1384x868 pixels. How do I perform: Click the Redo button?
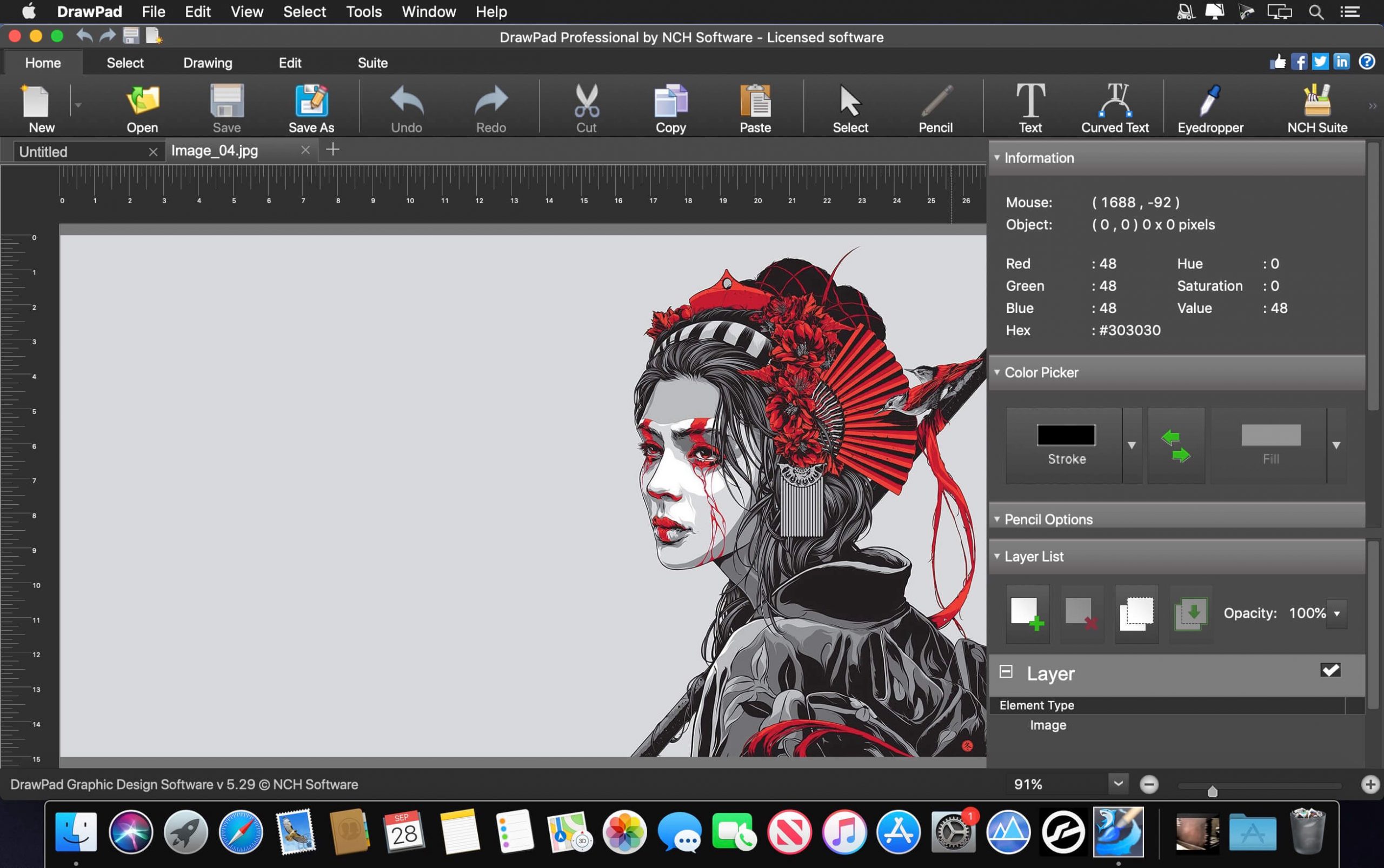492,107
